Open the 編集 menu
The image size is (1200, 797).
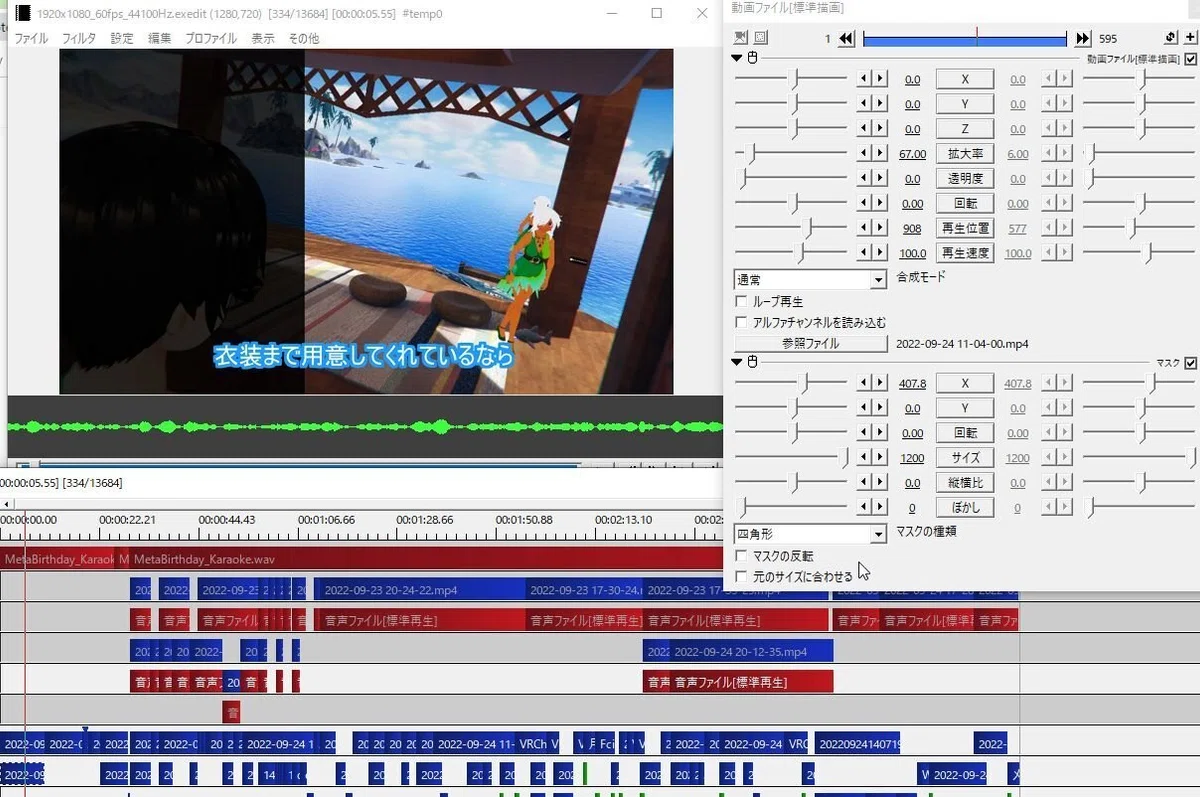160,38
